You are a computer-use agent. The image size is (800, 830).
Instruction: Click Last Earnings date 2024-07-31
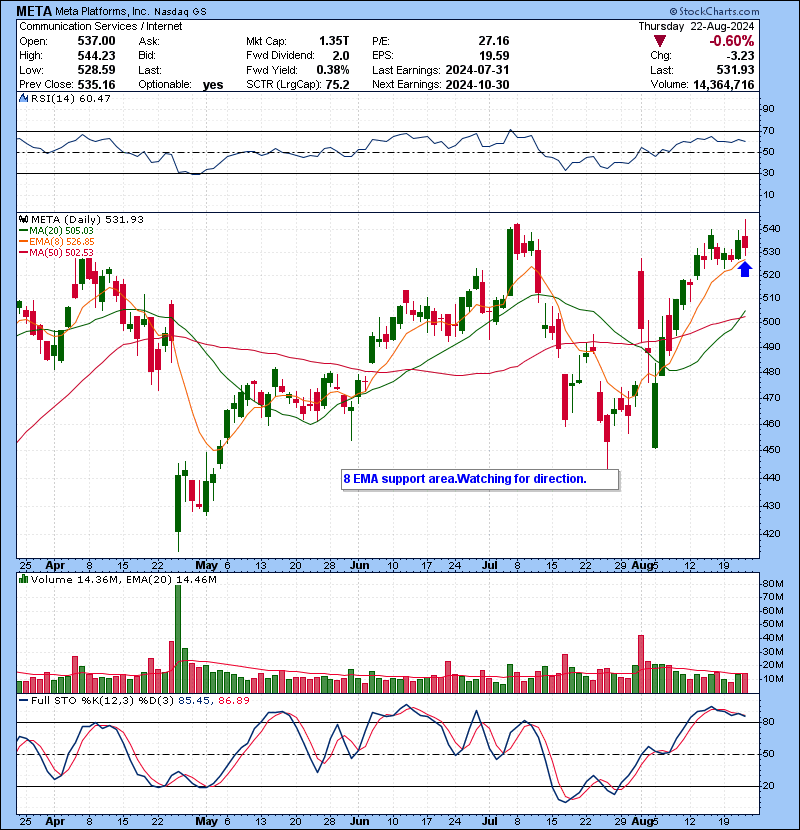pyautogui.click(x=478, y=70)
